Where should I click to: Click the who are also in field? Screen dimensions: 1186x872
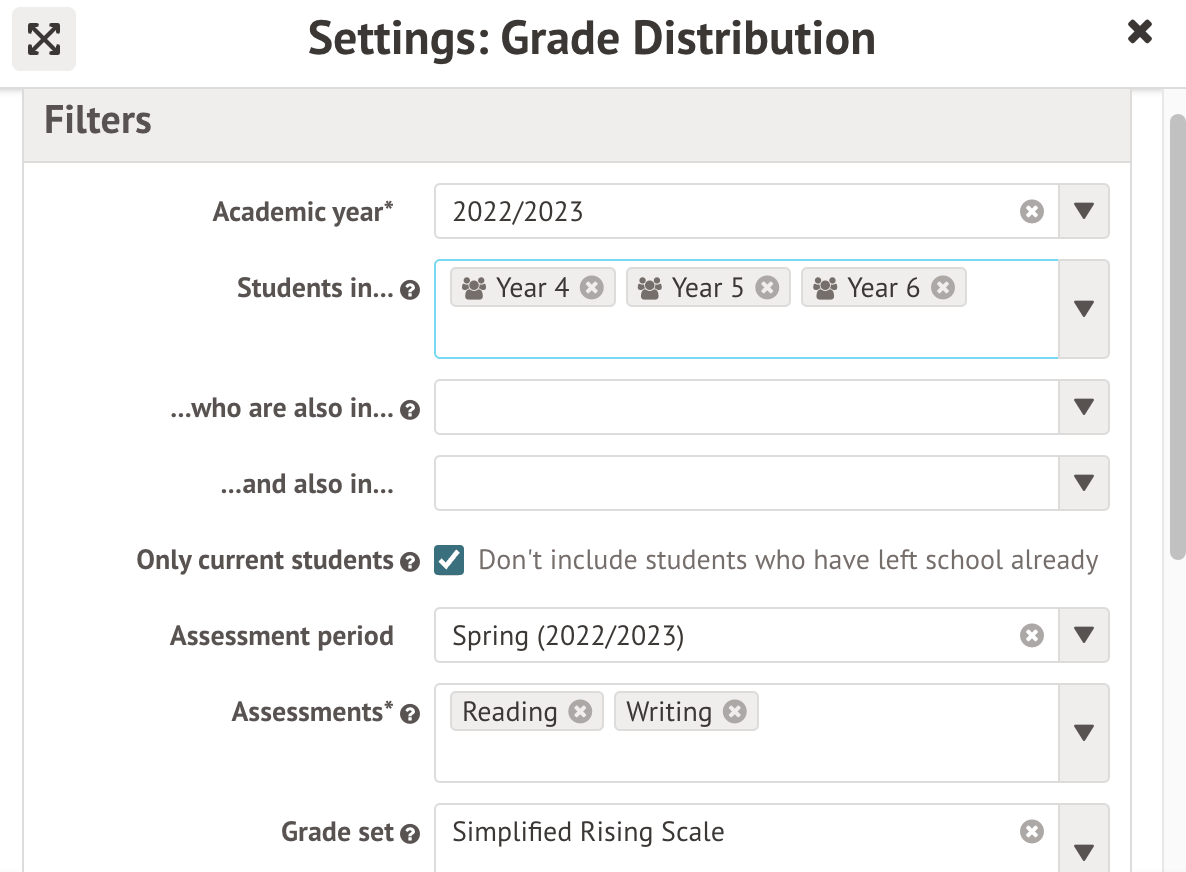pos(746,407)
